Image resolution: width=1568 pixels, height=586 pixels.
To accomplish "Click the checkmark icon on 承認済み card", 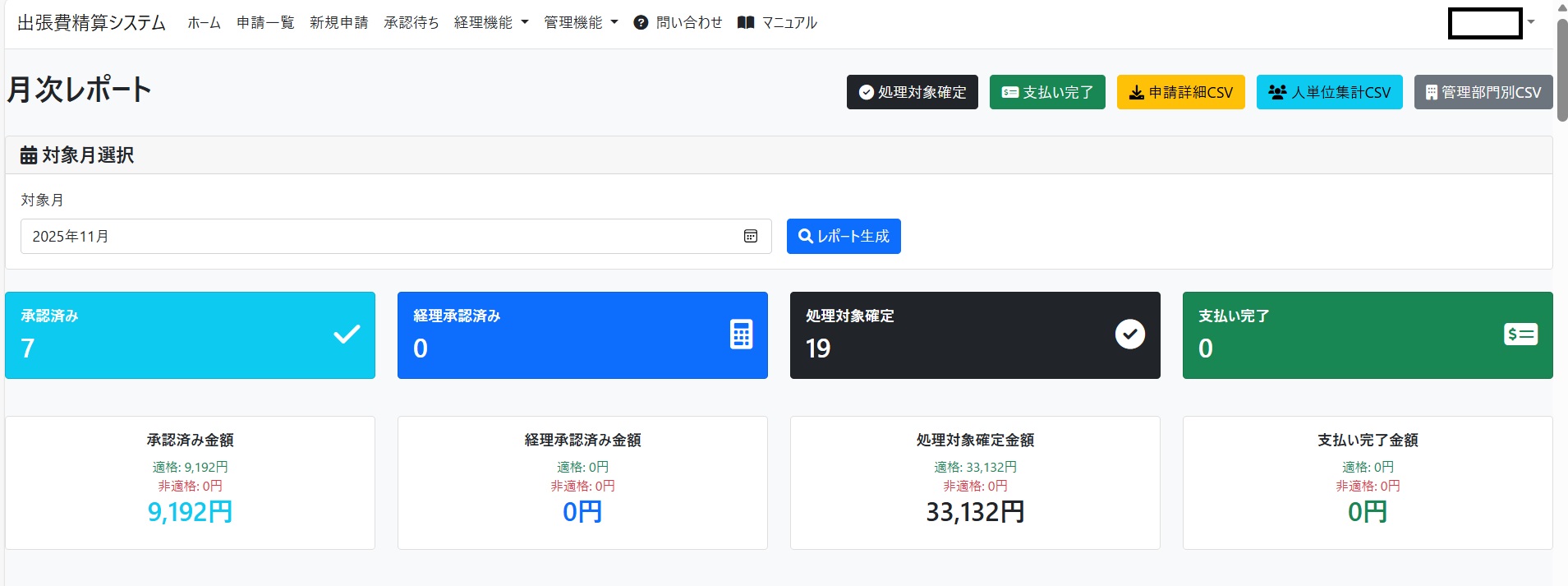I will pyautogui.click(x=347, y=335).
